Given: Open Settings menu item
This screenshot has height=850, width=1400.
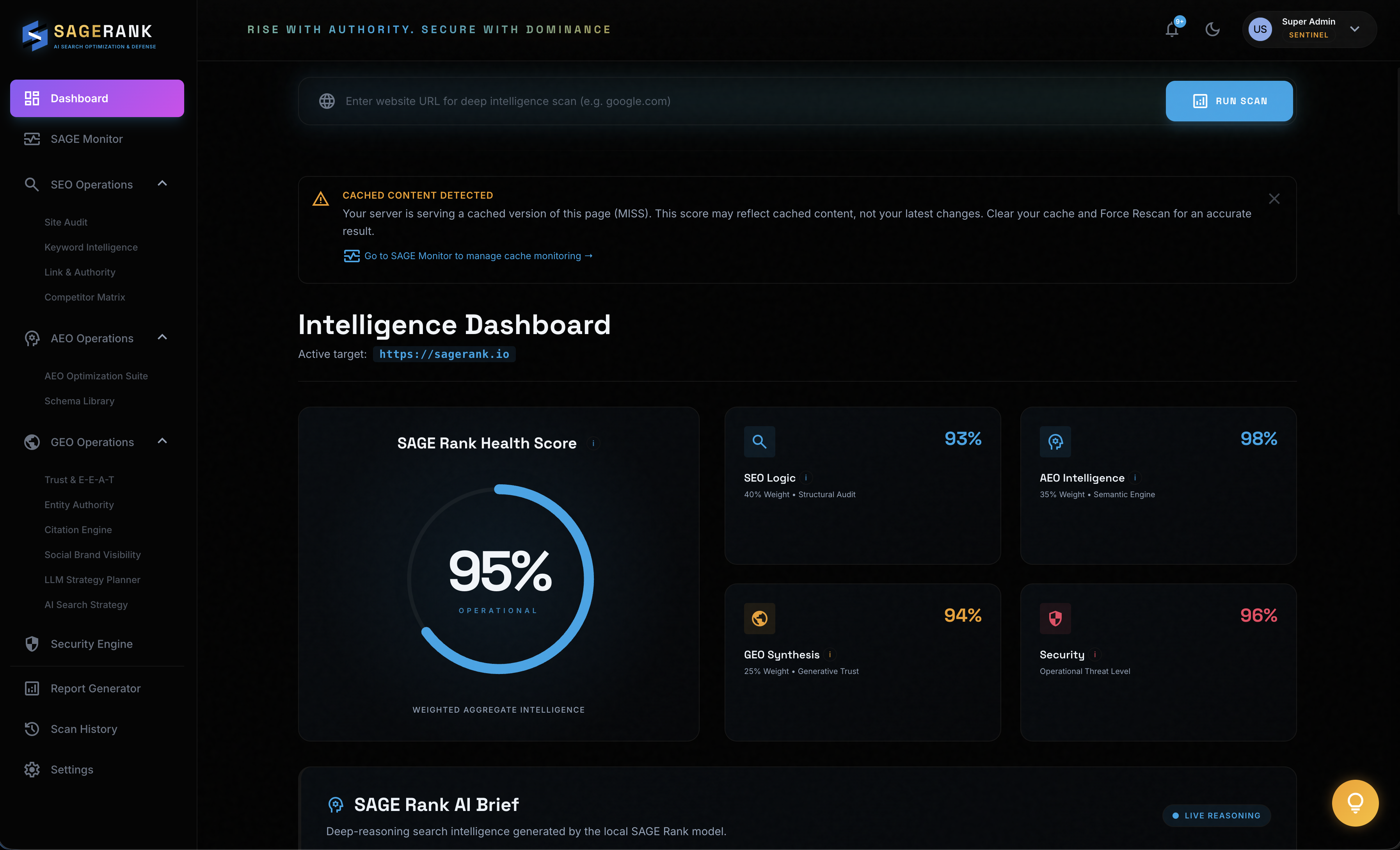Looking at the screenshot, I should click(x=97, y=770).
